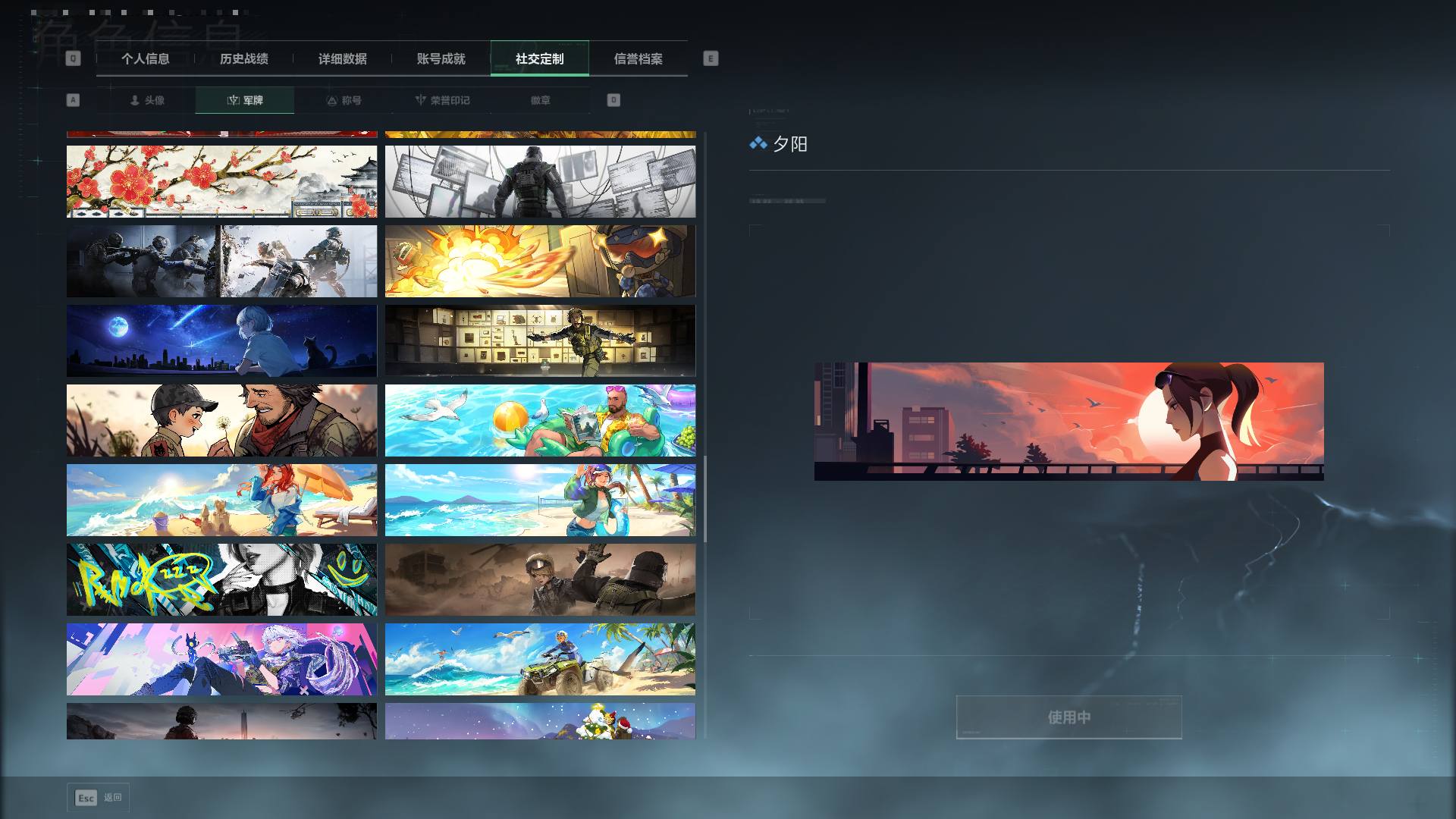
Task: Select the red plum blossom banner
Action: [x=221, y=182]
